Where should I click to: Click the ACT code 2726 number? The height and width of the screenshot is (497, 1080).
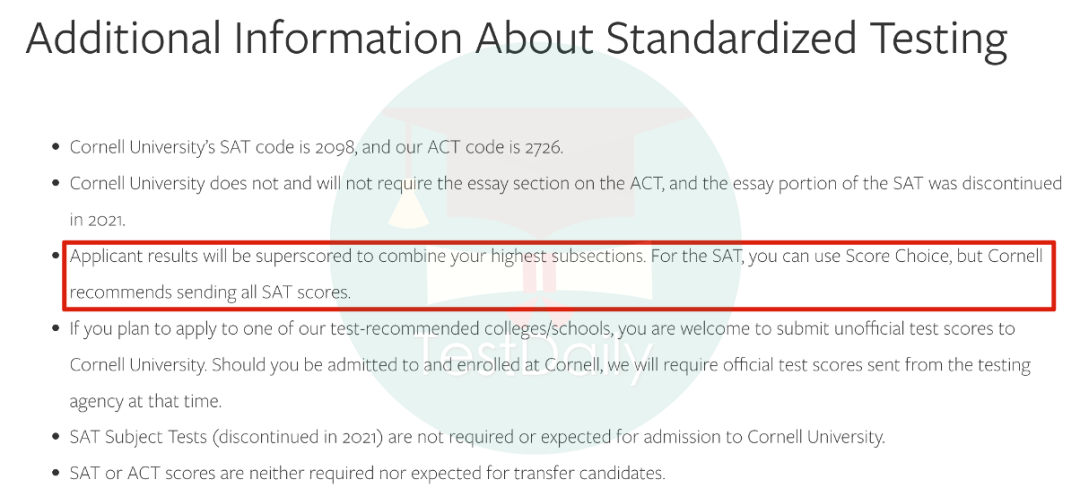[x=543, y=147]
